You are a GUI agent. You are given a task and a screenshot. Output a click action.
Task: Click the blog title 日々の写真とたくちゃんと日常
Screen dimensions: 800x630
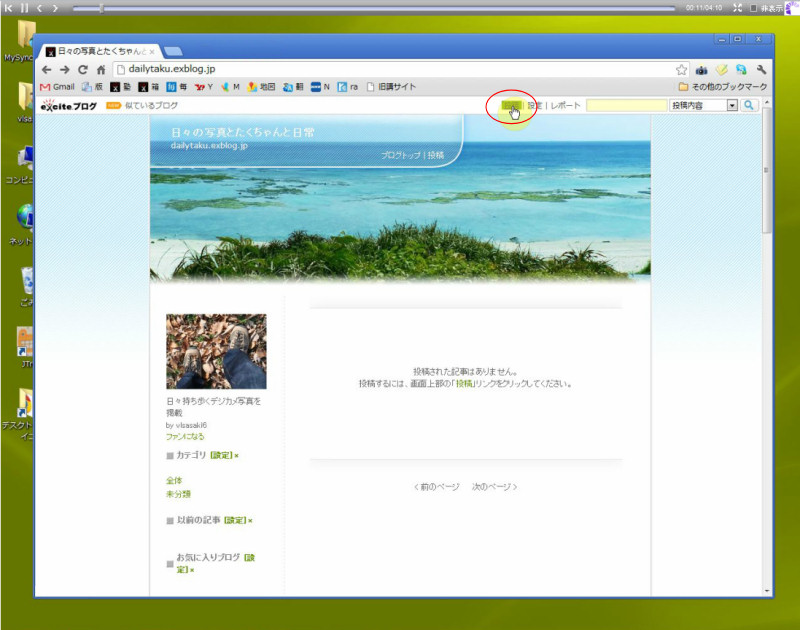(242, 133)
